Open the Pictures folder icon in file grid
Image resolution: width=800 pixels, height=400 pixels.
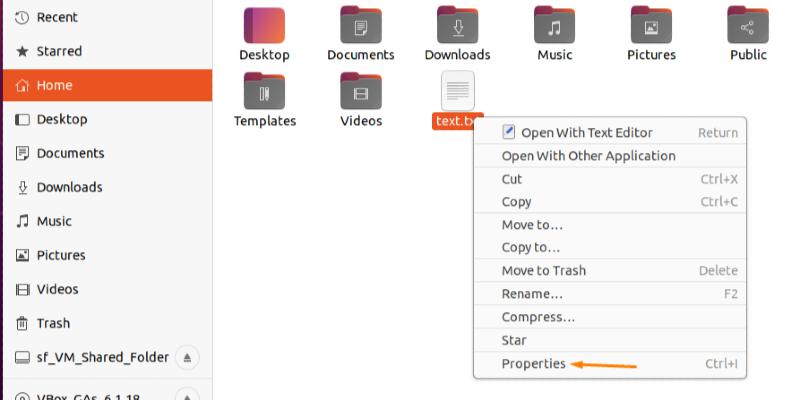[x=651, y=26]
